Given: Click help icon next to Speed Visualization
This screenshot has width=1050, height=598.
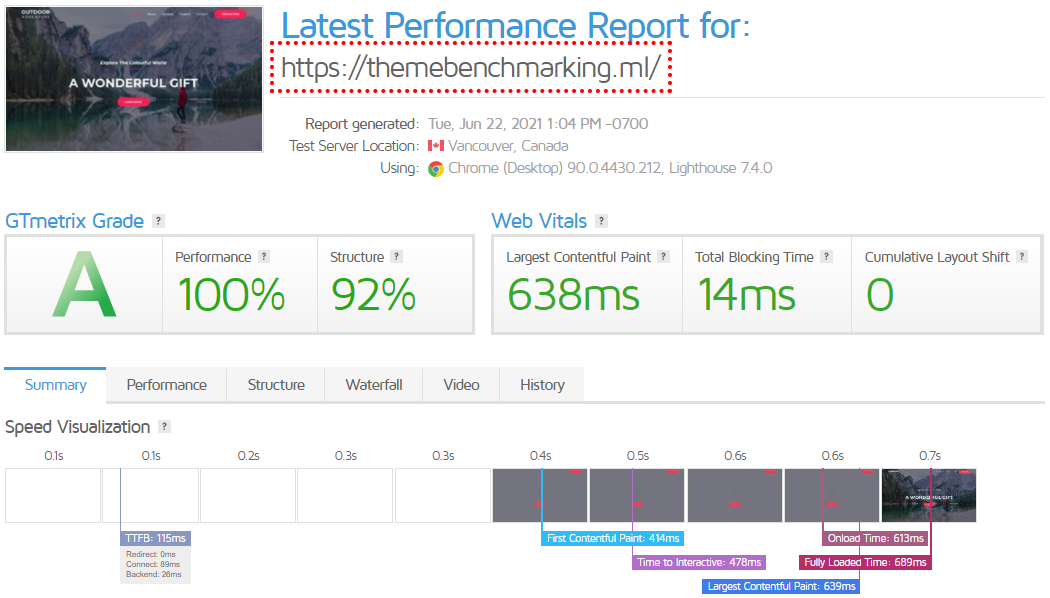Looking at the screenshot, I should pyautogui.click(x=164, y=427).
